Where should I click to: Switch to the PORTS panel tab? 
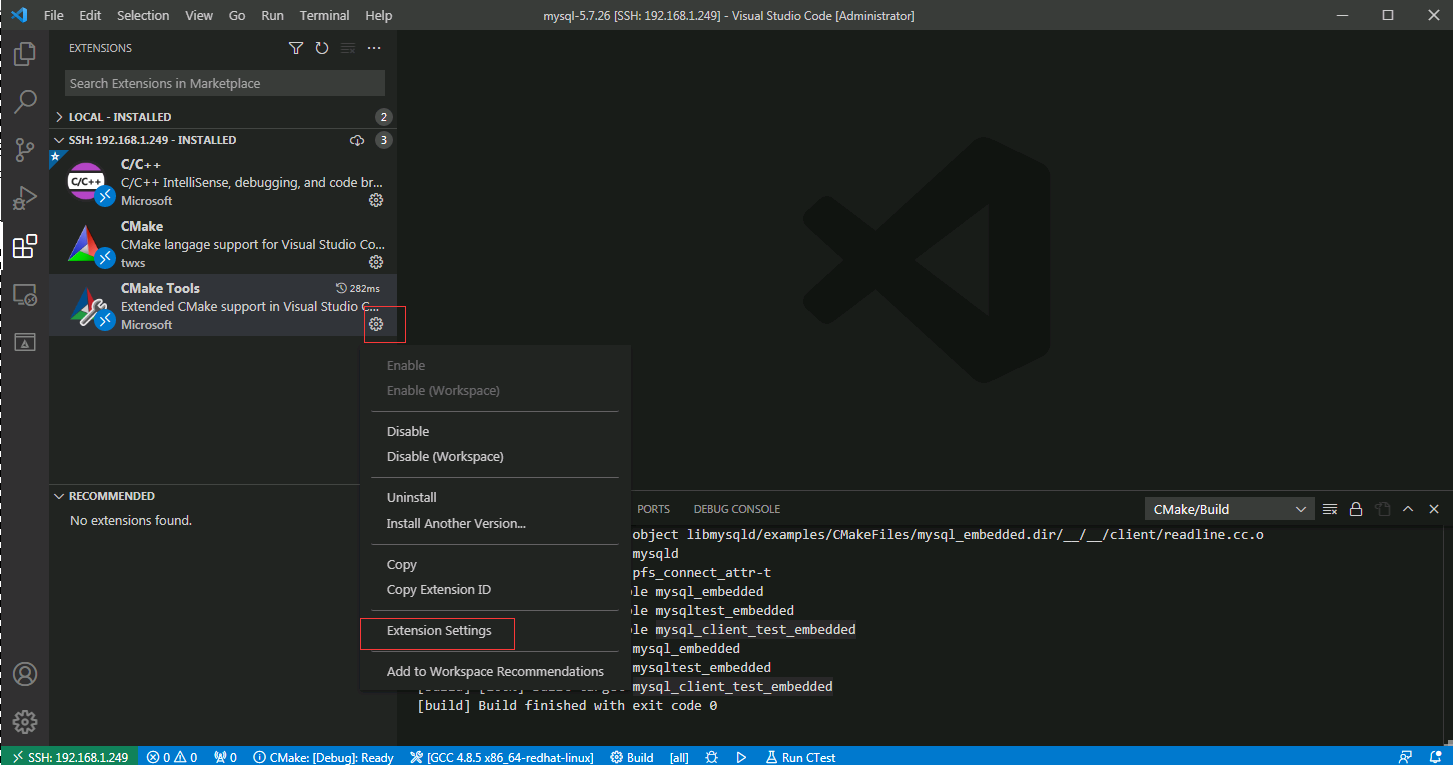[x=653, y=509]
